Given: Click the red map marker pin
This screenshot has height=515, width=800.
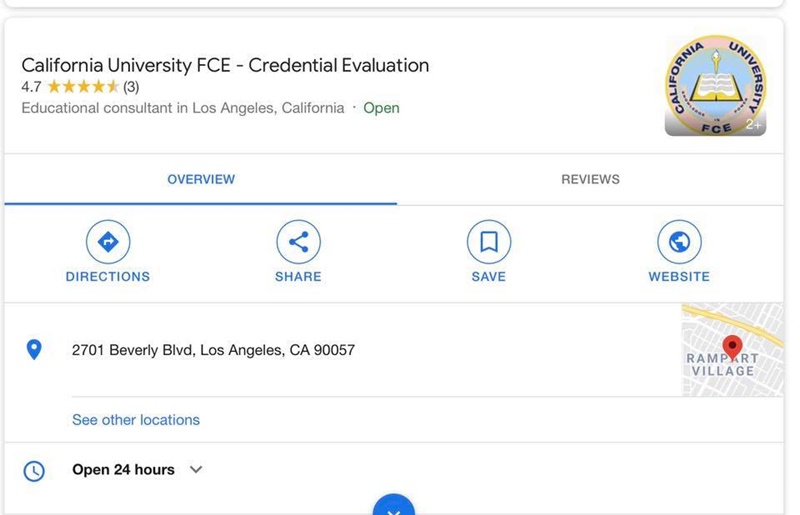Looking at the screenshot, I should tap(732, 346).
